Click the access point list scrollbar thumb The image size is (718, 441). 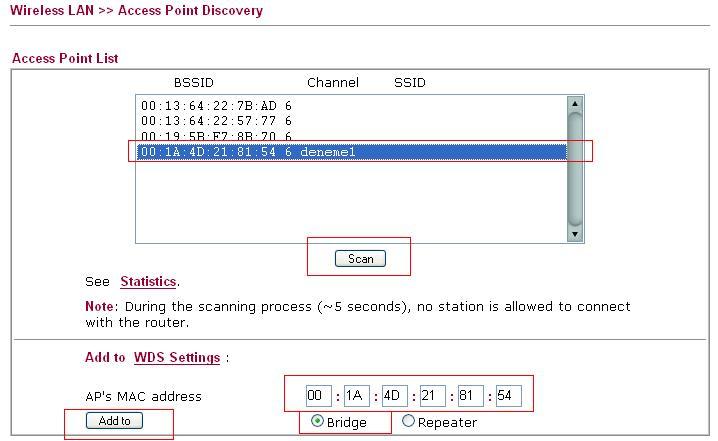(575, 165)
